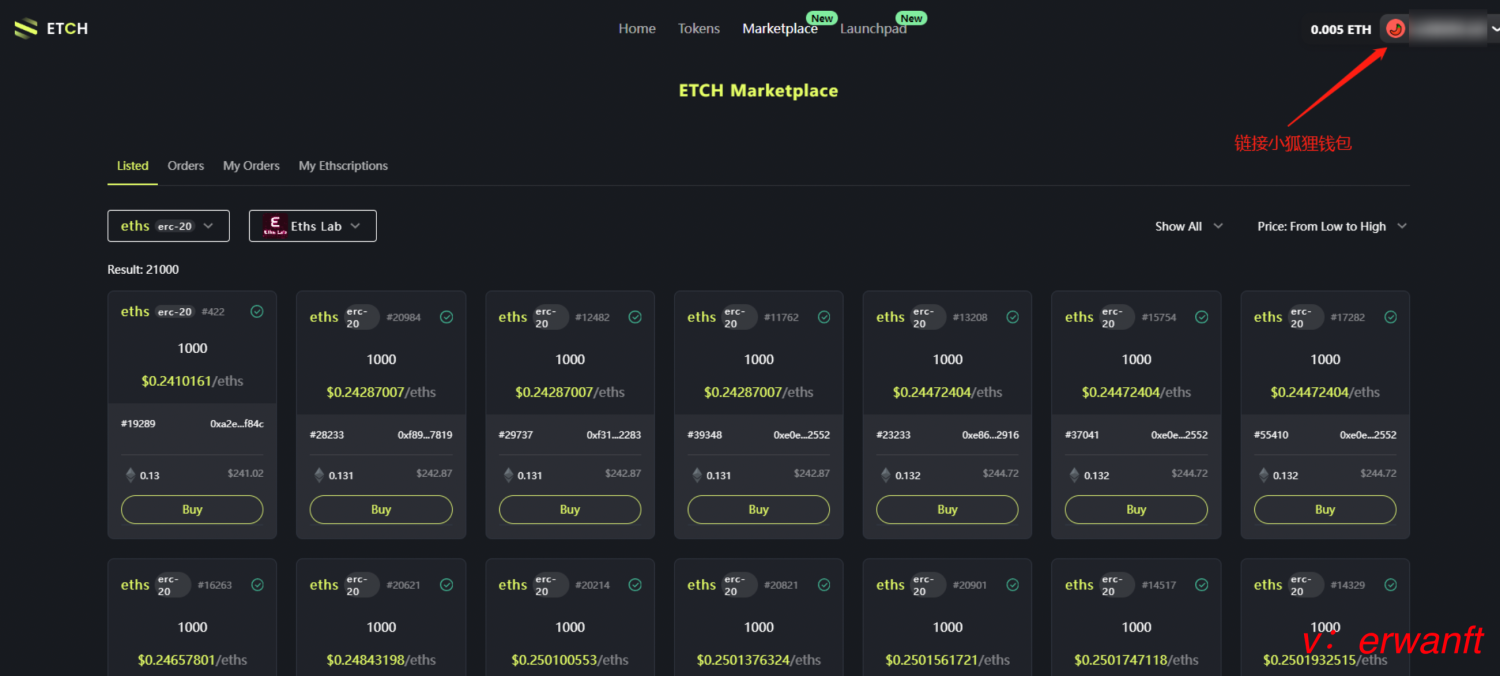
Task: Click the $0.2410161/eths price
Action: (192, 381)
